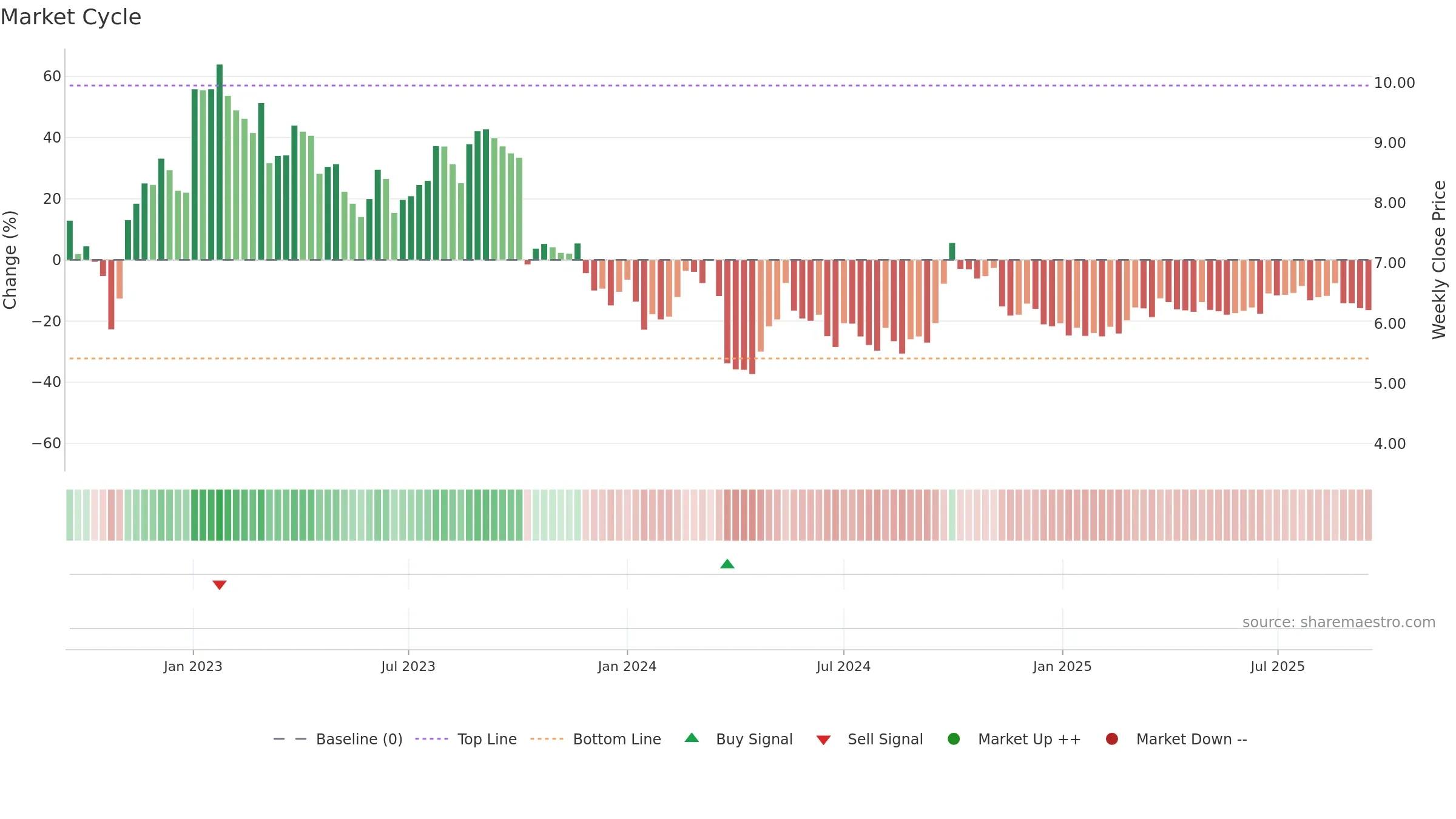Click the 10.00 right-axis price label
Image resolution: width=1456 pixels, height=819 pixels.
point(1394,83)
